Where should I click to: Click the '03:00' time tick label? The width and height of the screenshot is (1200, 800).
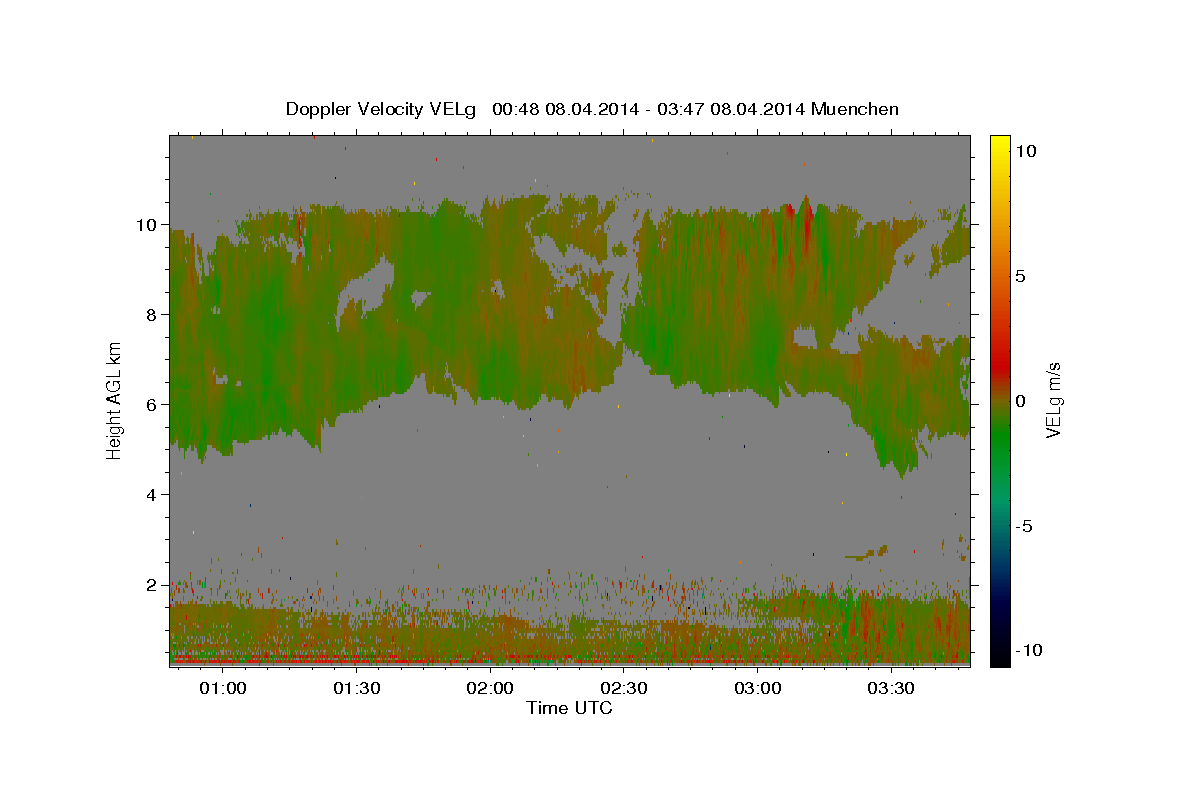pyautogui.click(x=757, y=689)
